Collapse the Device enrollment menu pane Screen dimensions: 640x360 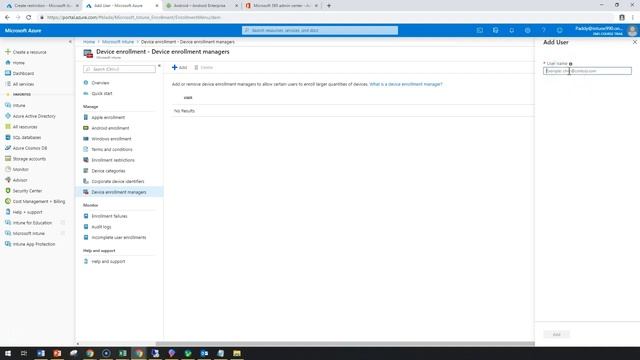click(x=159, y=65)
